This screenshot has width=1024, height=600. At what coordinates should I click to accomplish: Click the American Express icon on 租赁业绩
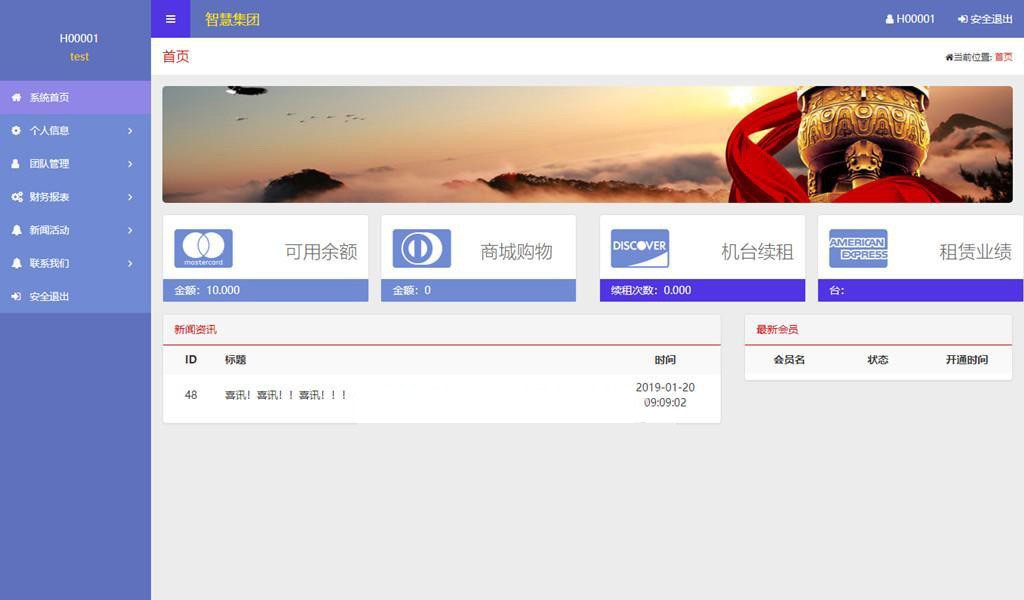click(858, 249)
